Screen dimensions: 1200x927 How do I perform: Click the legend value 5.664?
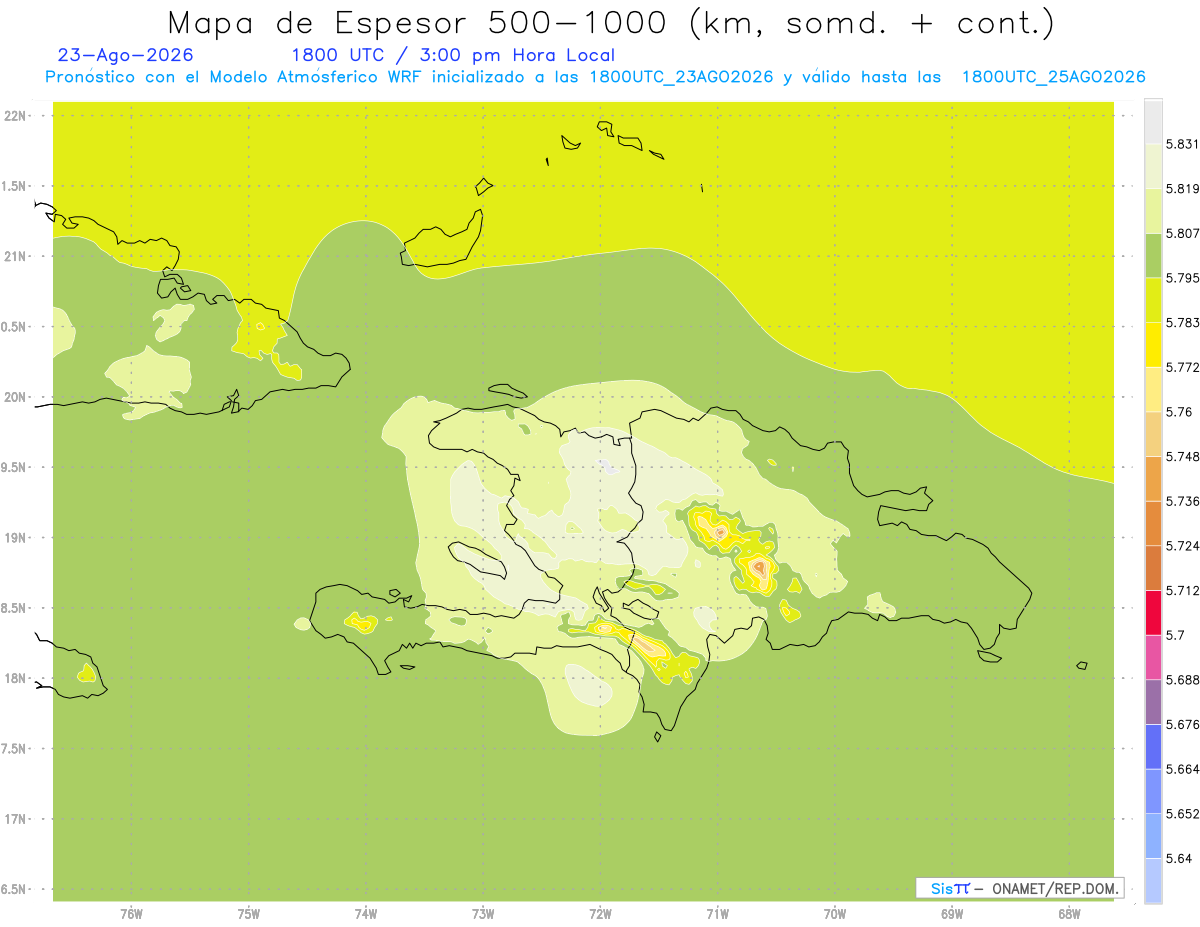(x=1183, y=769)
